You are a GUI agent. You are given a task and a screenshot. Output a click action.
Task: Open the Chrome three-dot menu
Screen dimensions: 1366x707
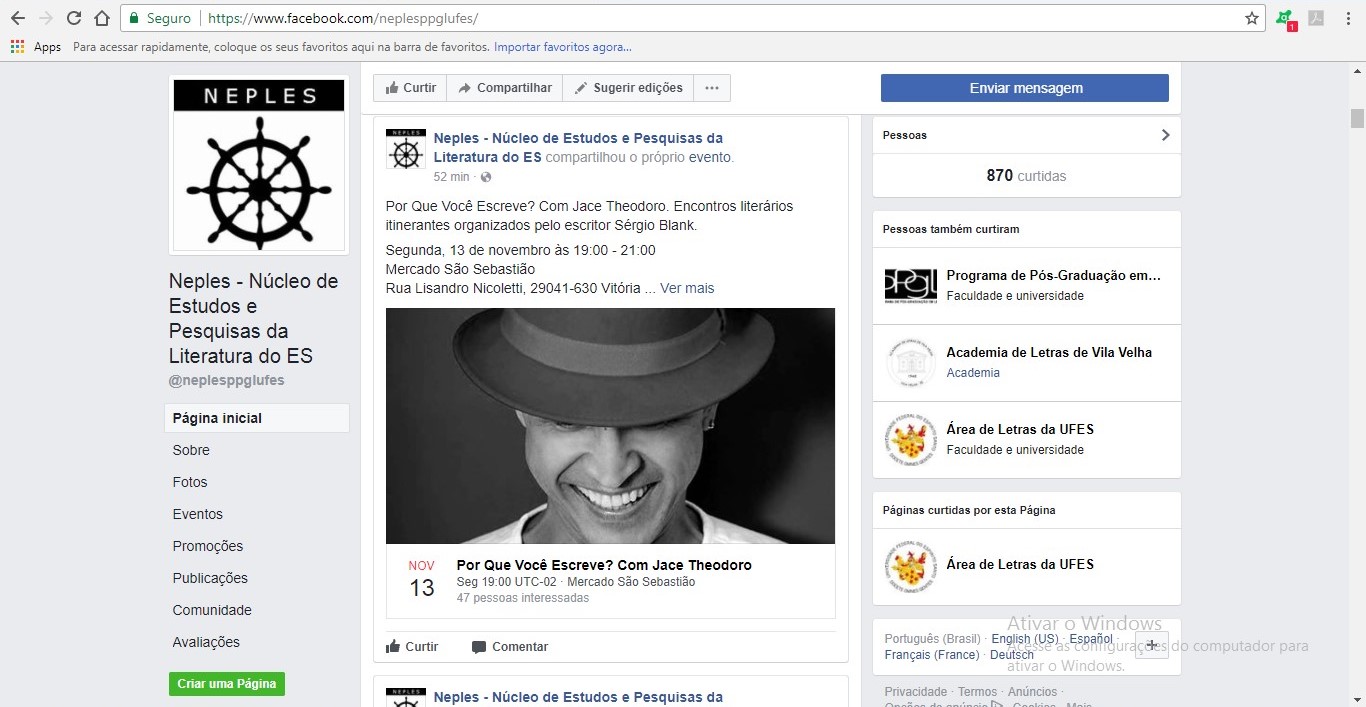[x=1346, y=18]
